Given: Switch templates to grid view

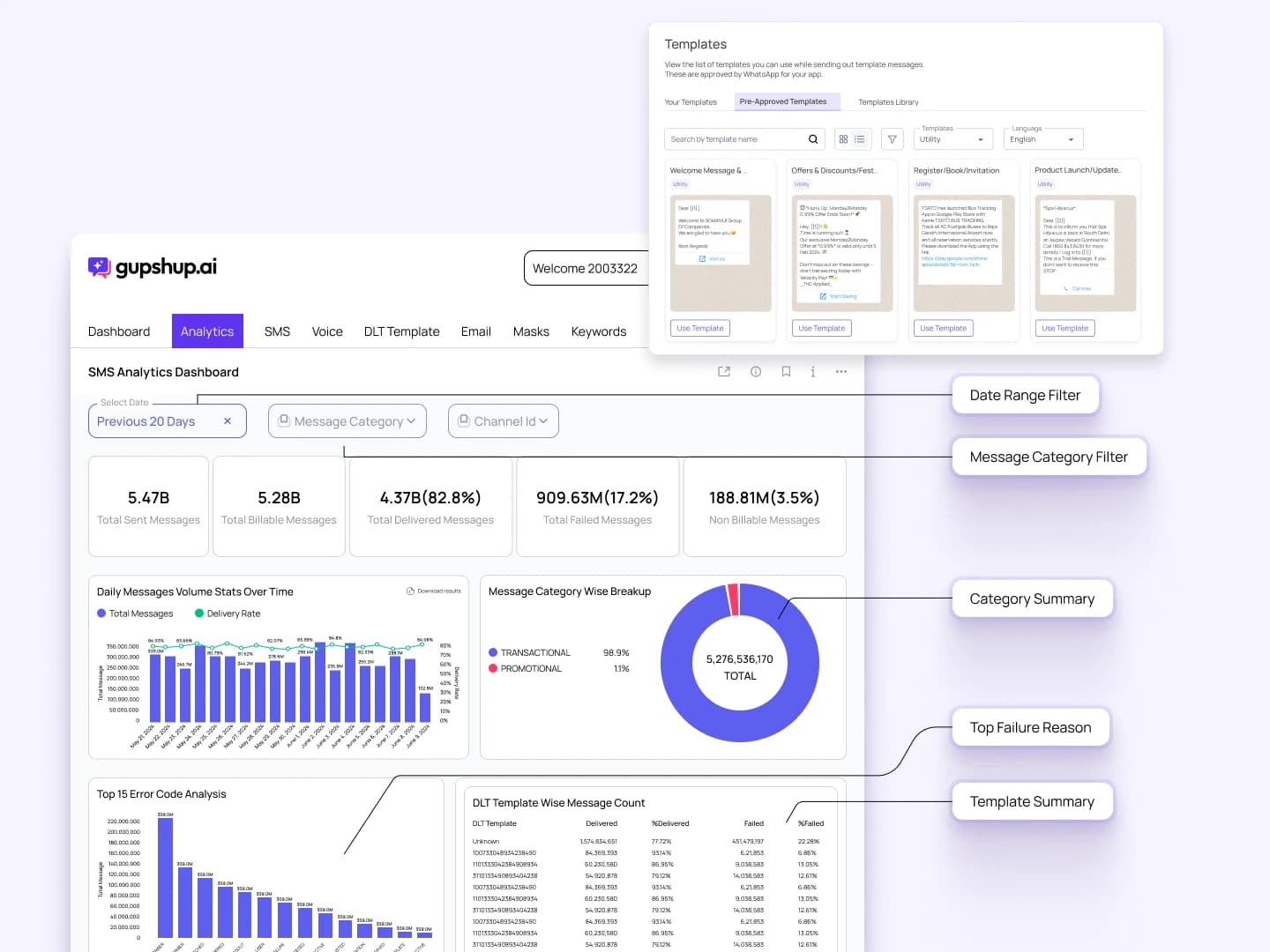Looking at the screenshot, I should tap(843, 139).
